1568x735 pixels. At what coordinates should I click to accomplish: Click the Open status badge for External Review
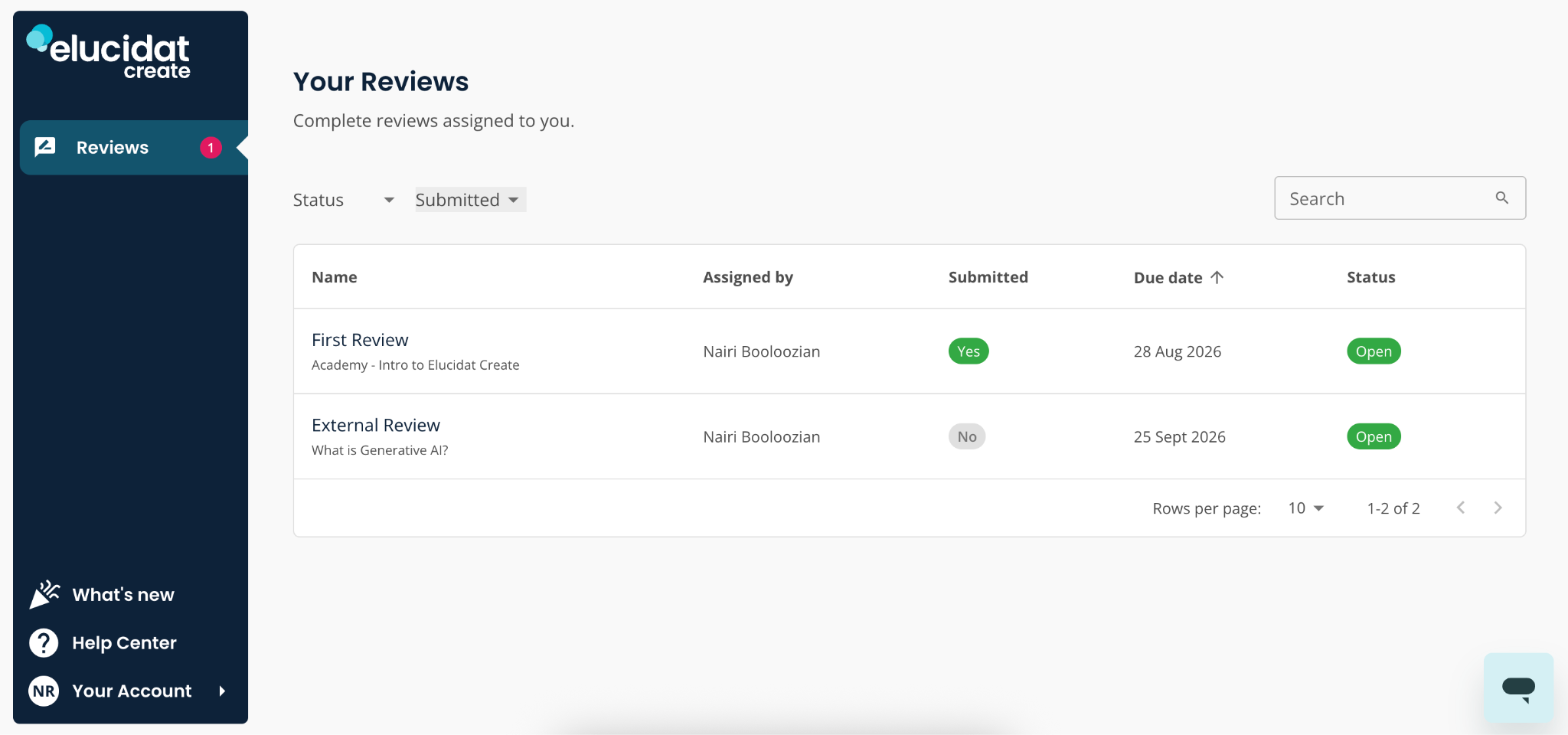tap(1374, 436)
